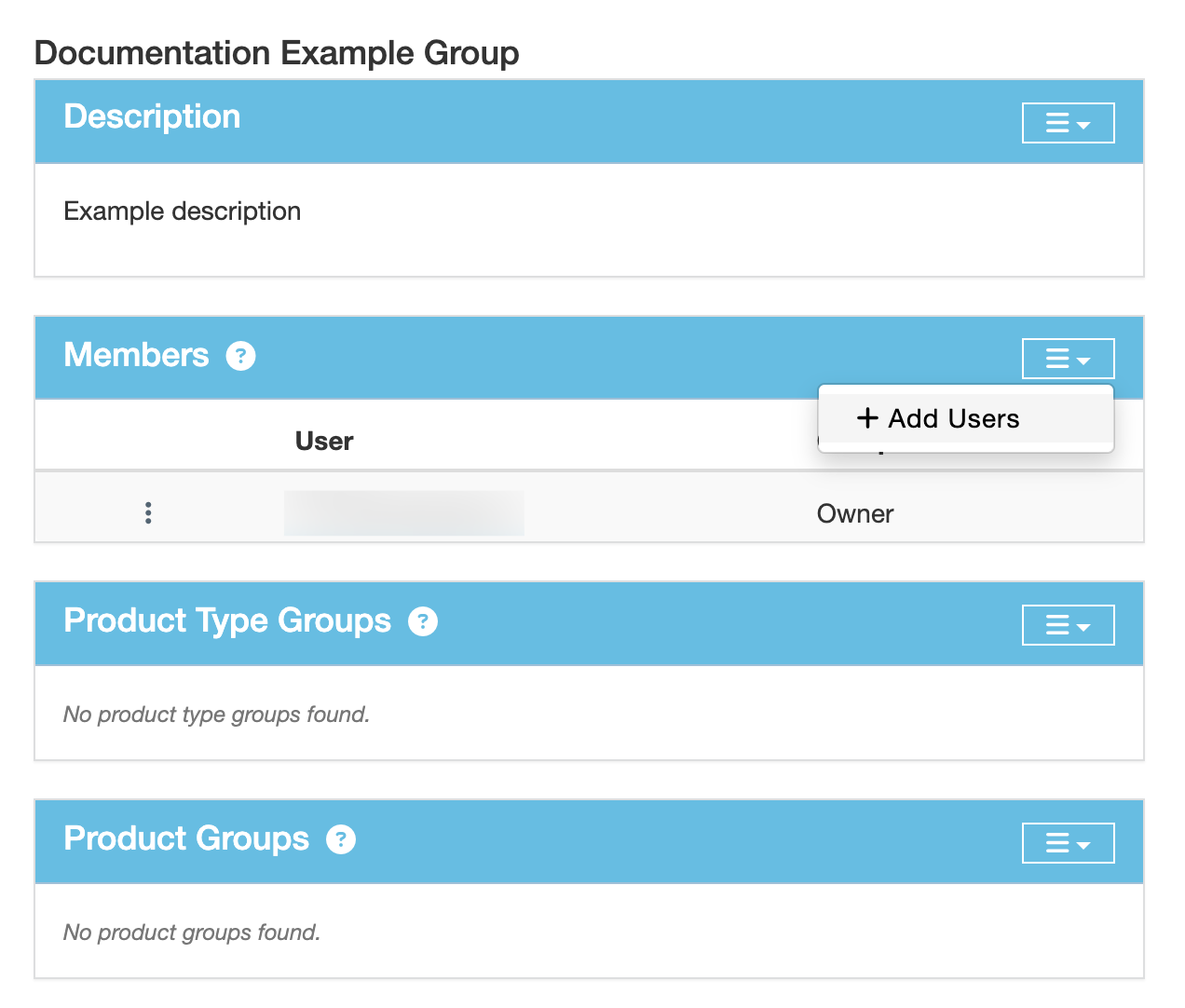This screenshot has height=1008, width=1185.
Task: Click the Owner role cell
Action: point(854,514)
